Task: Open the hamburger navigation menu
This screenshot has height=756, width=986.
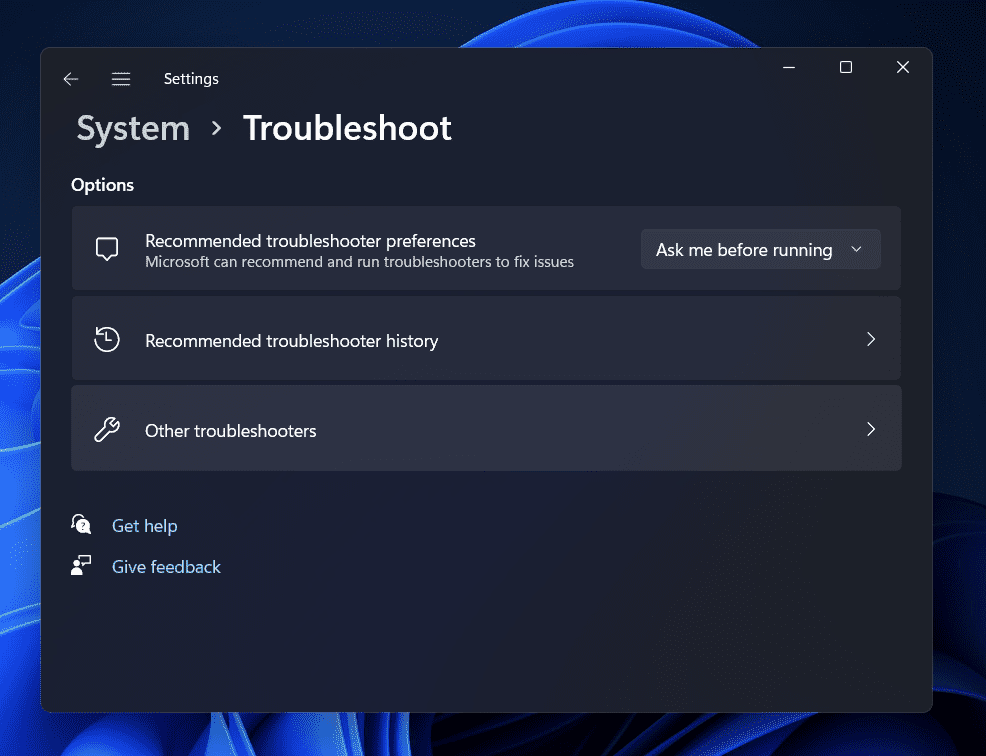Action: point(121,79)
